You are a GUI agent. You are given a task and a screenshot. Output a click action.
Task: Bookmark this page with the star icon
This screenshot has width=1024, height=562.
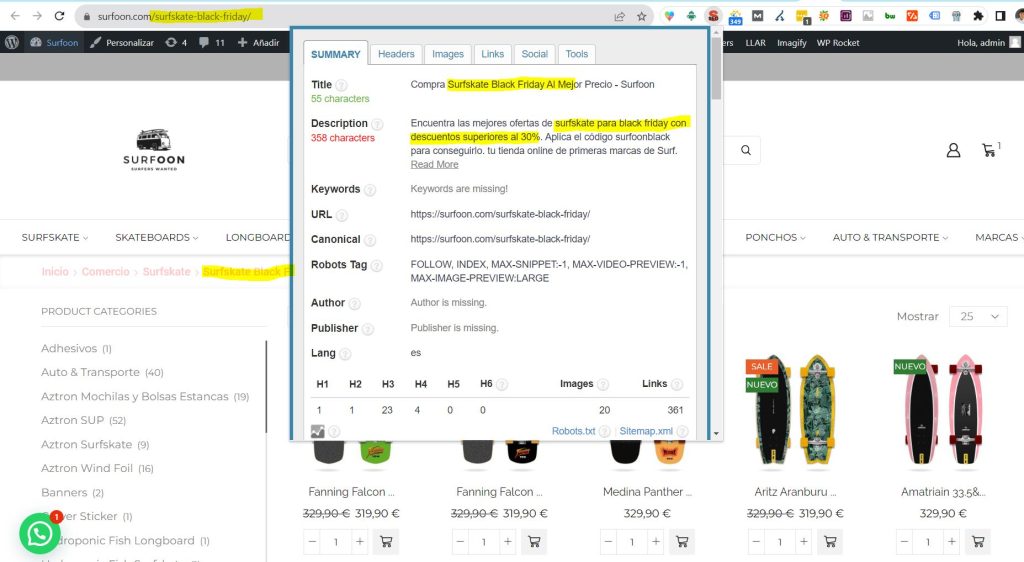click(641, 16)
